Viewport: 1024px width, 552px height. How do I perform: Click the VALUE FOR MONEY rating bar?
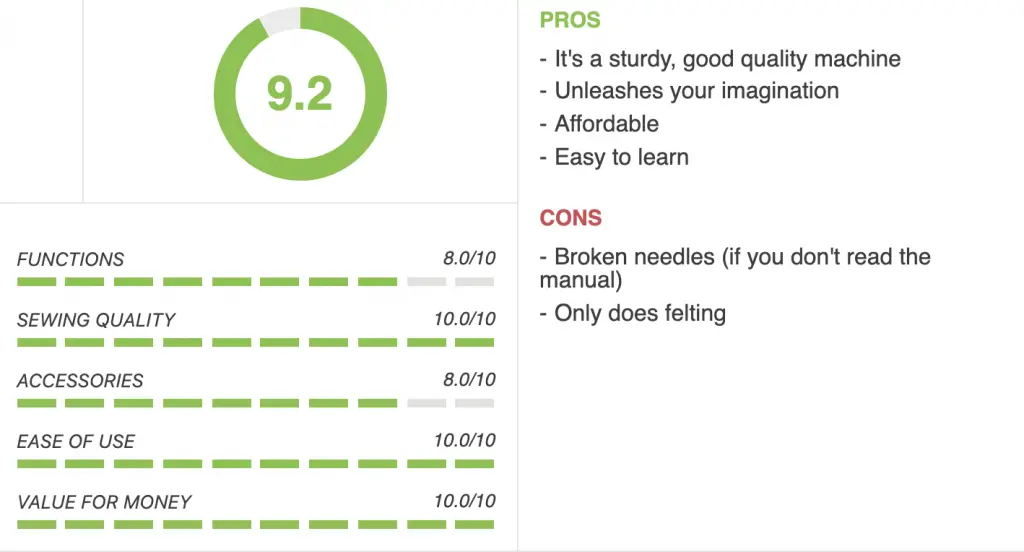pos(255,525)
